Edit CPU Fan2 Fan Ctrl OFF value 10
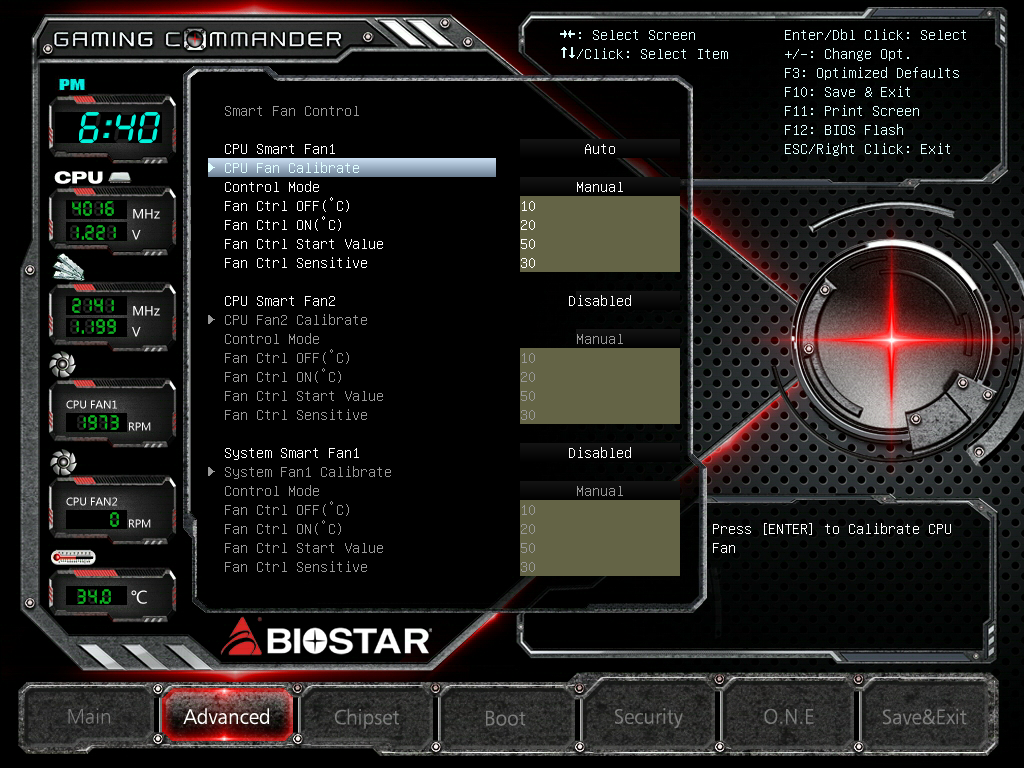 (600, 358)
